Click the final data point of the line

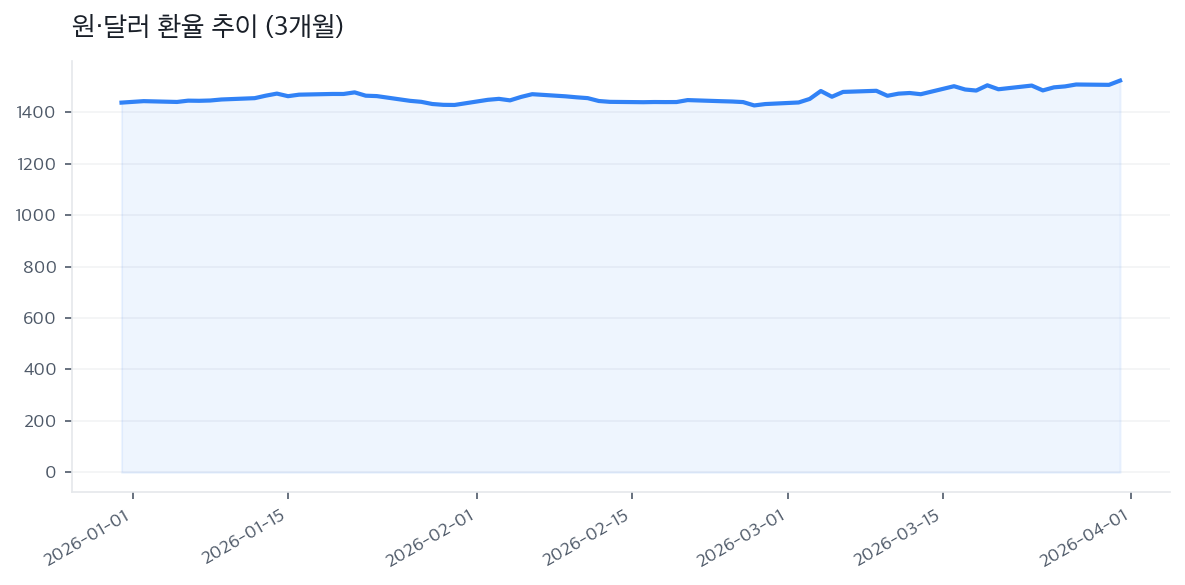coord(1120,80)
